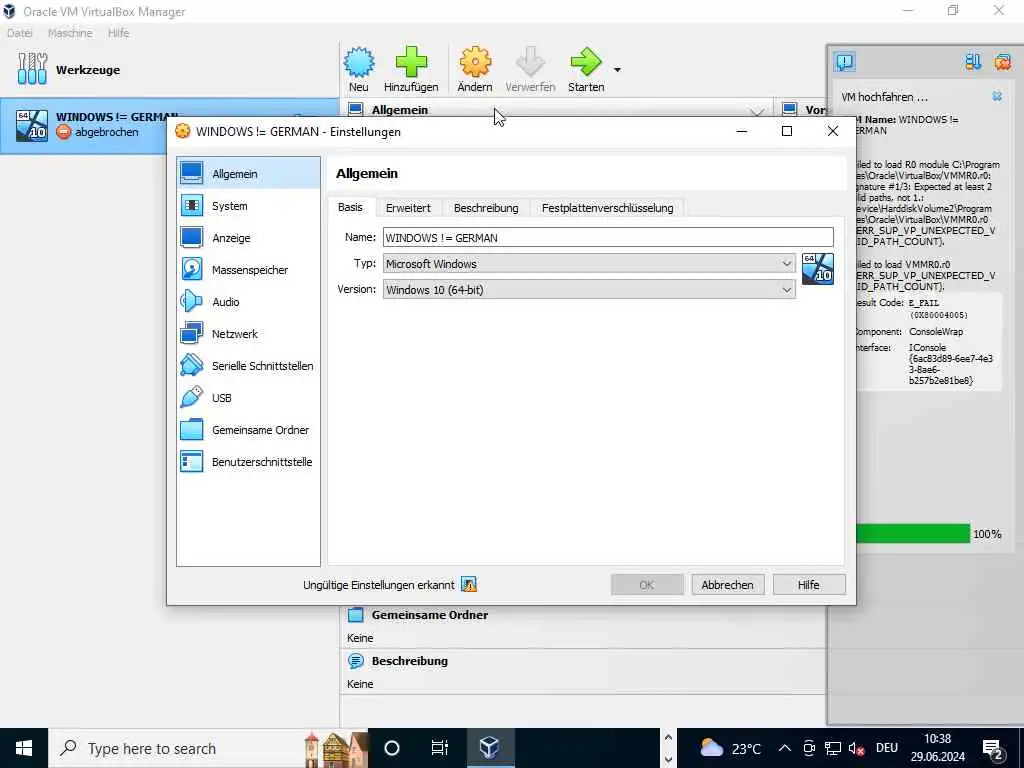Switch to the Festplattenverschlüsselung tab
This screenshot has height=768, width=1024.
(x=607, y=208)
